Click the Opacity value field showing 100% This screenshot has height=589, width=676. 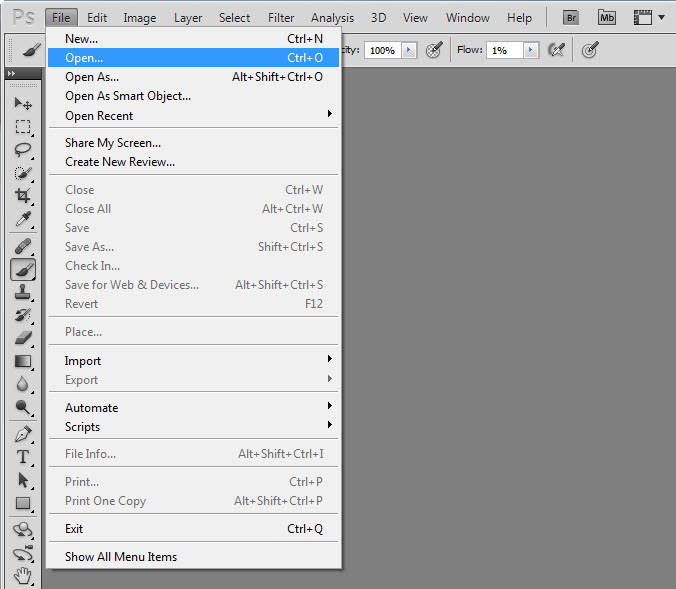[x=382, y=50]
